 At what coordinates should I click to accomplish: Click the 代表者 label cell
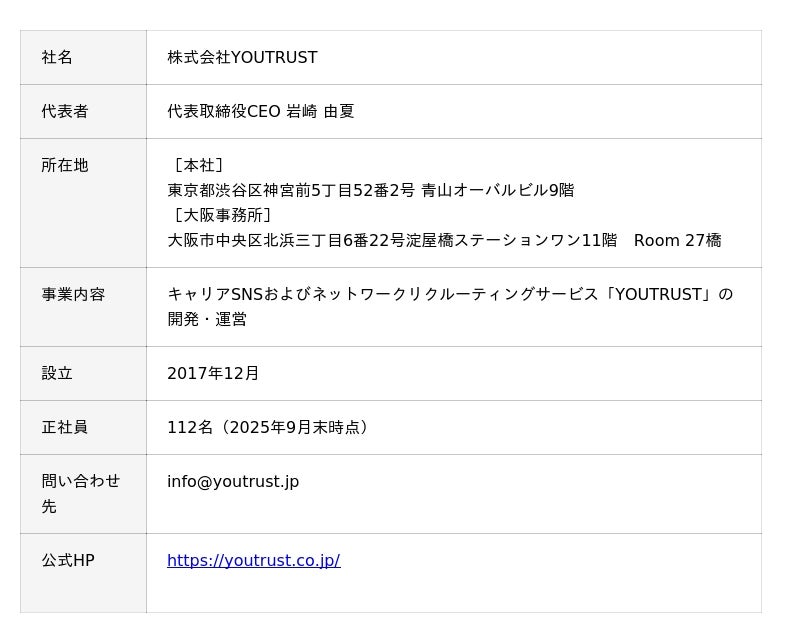tap(65, 111)
